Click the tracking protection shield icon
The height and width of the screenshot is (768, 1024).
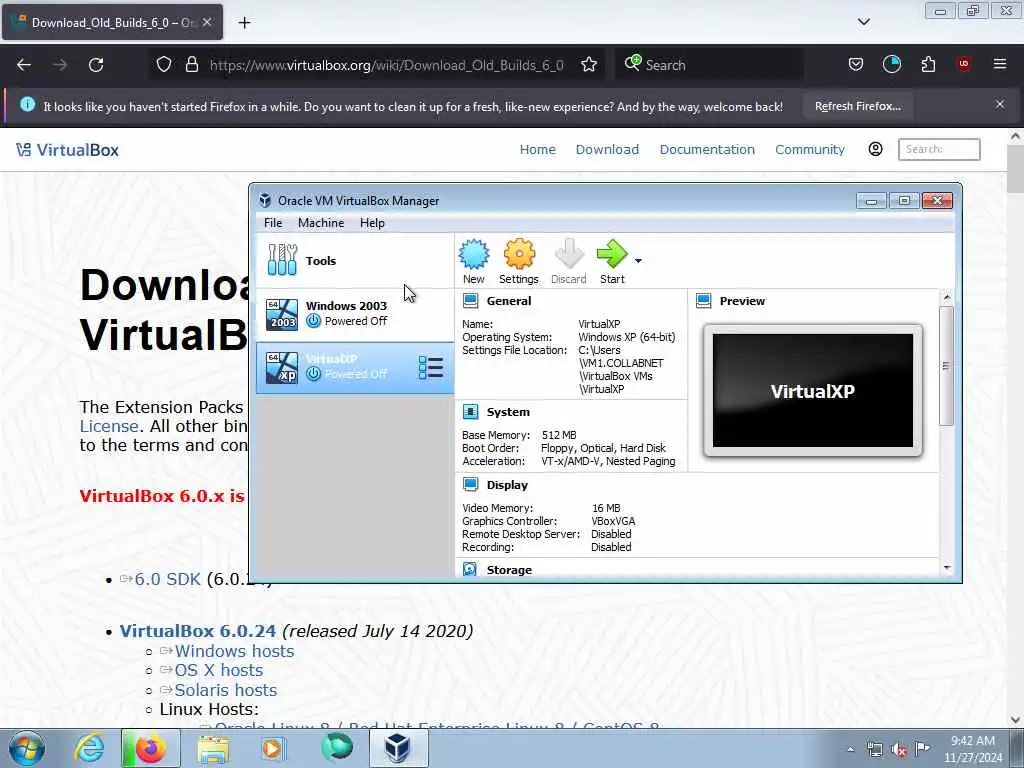pos(164,65)
